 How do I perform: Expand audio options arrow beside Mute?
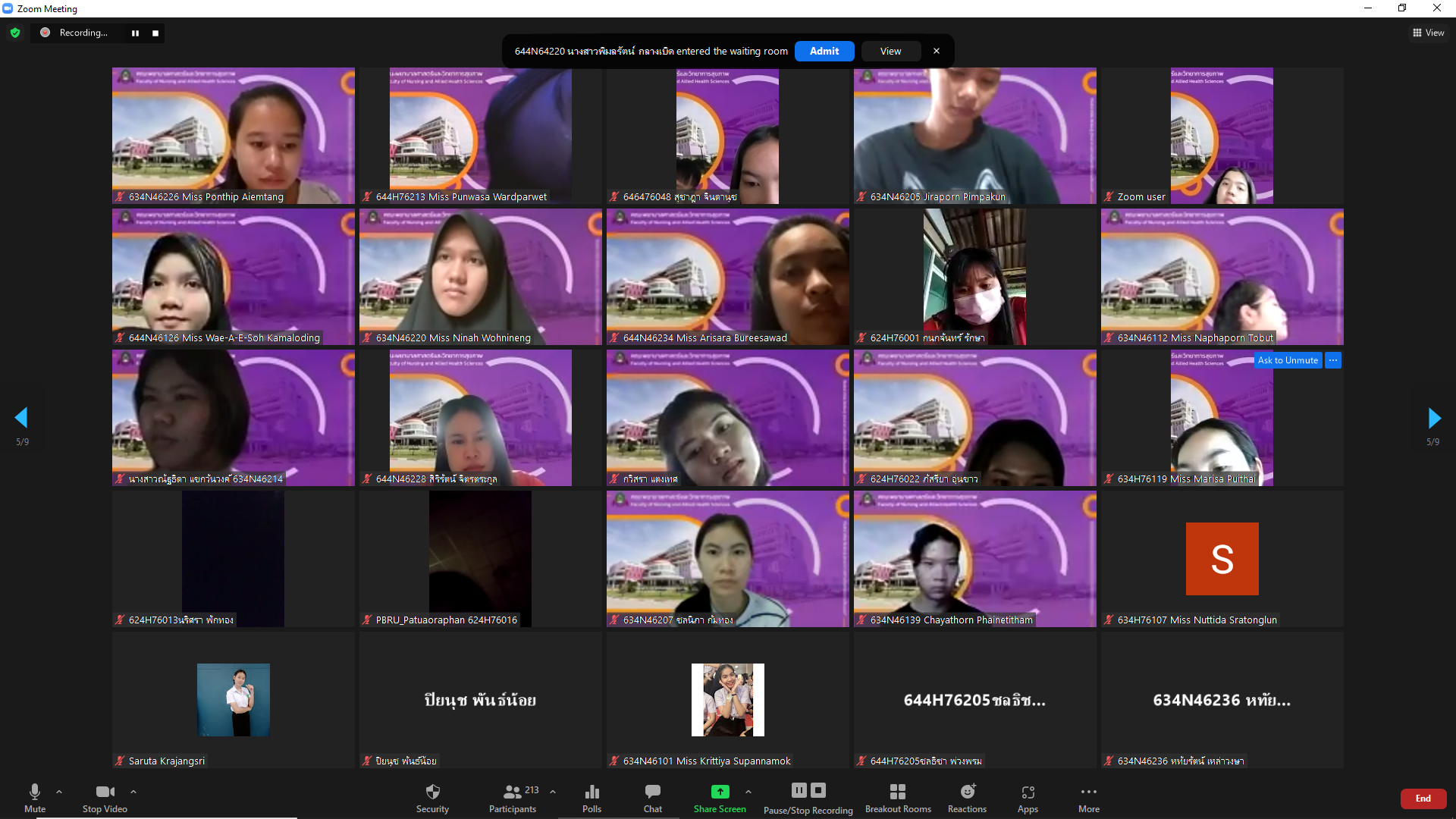click(x=59, y=792)
